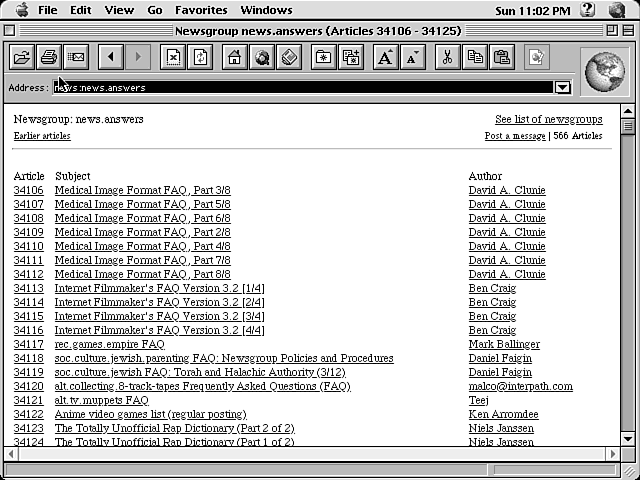This screenshot has height=480, width=640.
Task: Click the vertical scrollbar down arrow
Action: tap(628, 438)
